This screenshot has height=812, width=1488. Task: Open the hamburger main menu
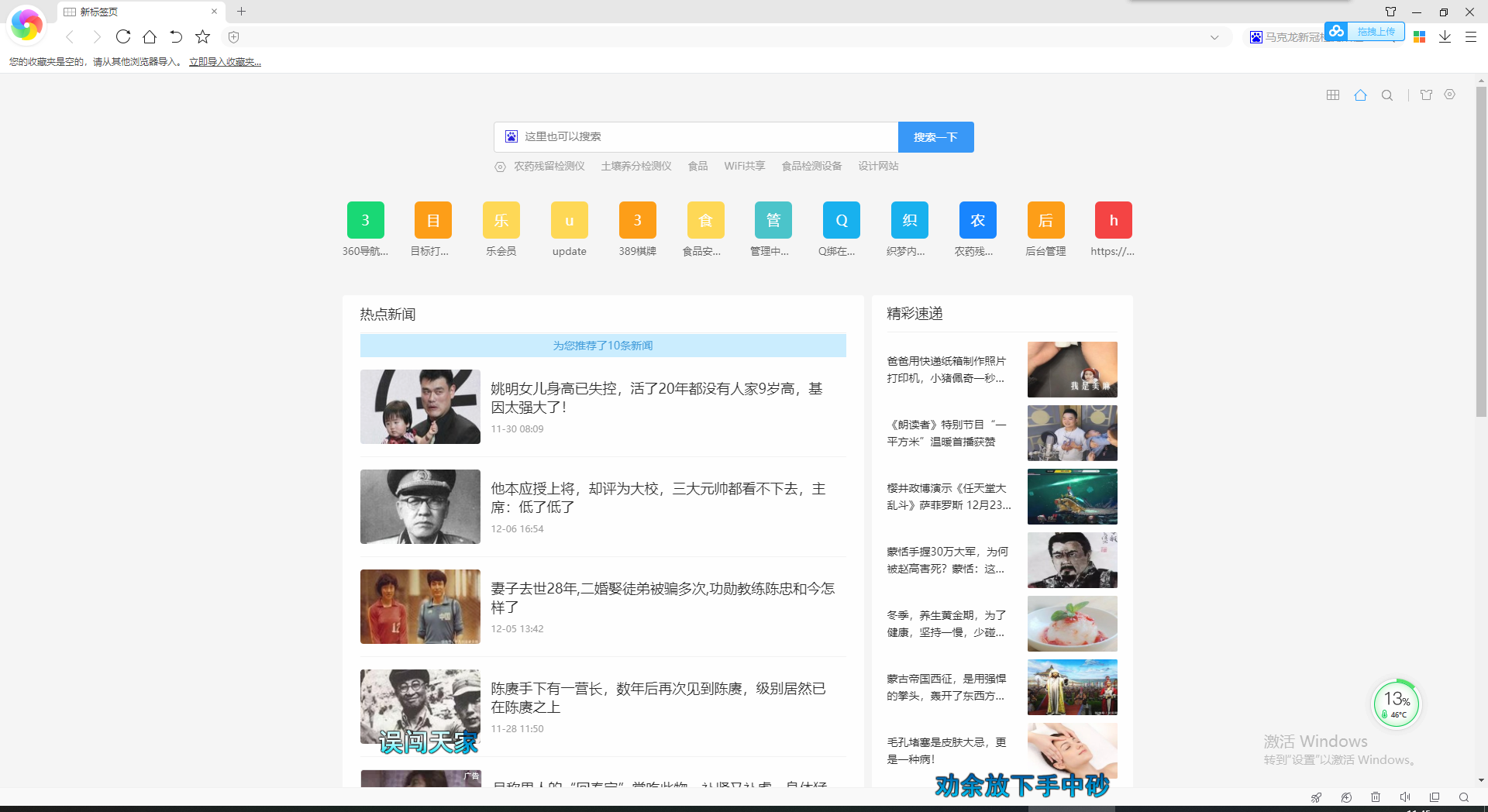pos(1470,36)
